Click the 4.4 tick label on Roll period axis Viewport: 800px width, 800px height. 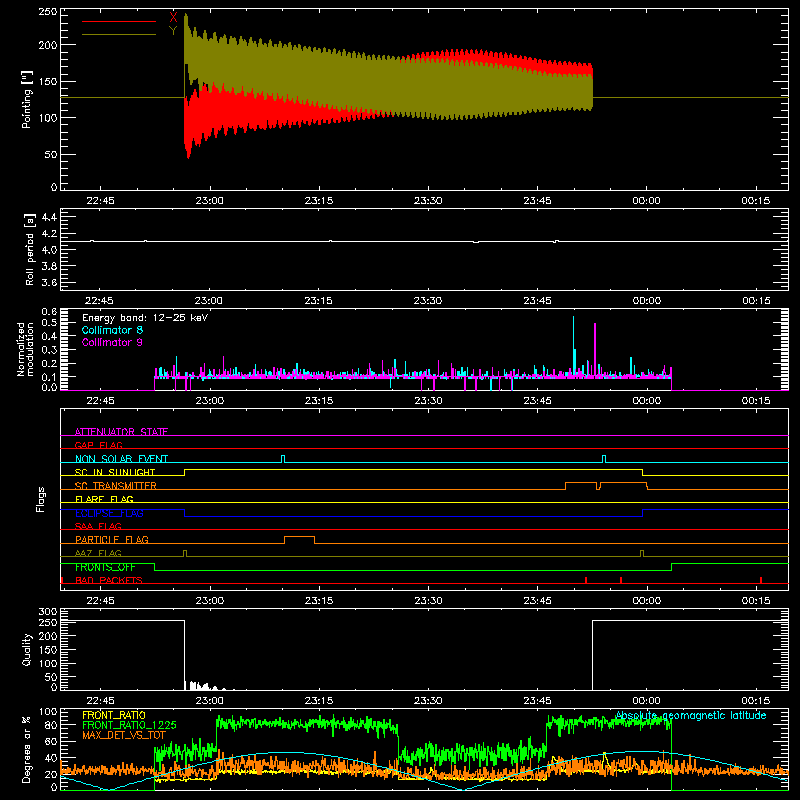[49, 217]
